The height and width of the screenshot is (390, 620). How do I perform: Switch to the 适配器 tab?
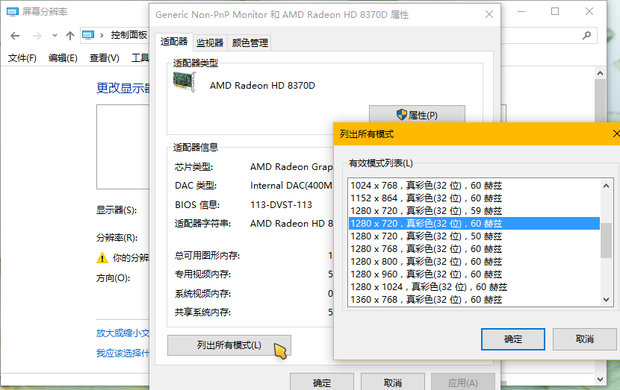point(174,42)
